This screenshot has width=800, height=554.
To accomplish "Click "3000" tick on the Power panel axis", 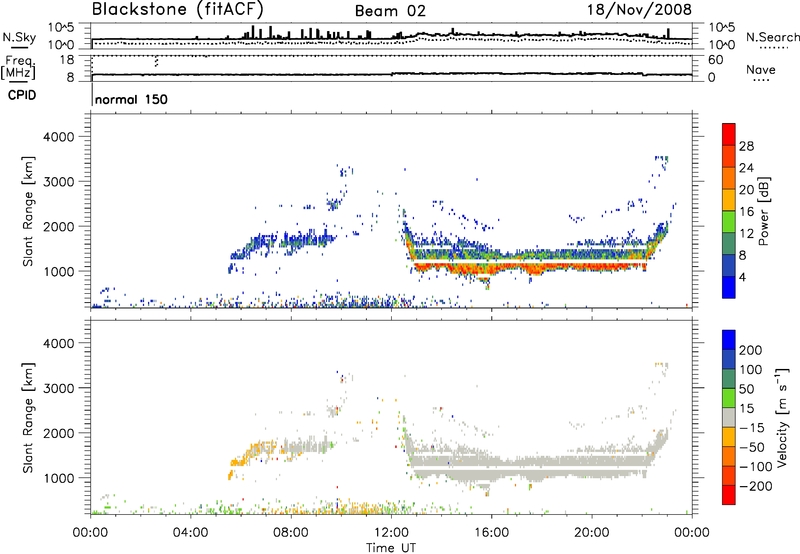I will [x=59, y=182].
